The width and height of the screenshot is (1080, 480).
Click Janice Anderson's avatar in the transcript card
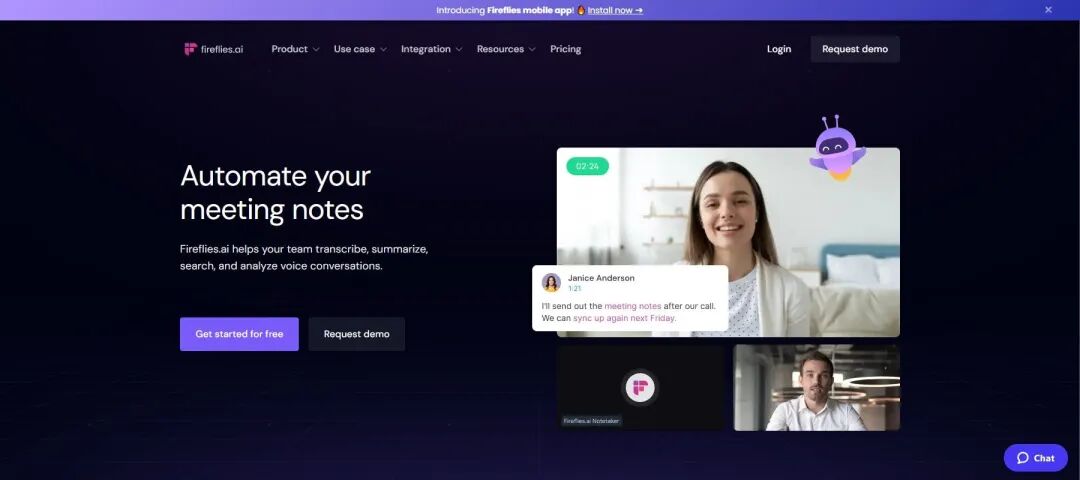[x=551, y=282]
